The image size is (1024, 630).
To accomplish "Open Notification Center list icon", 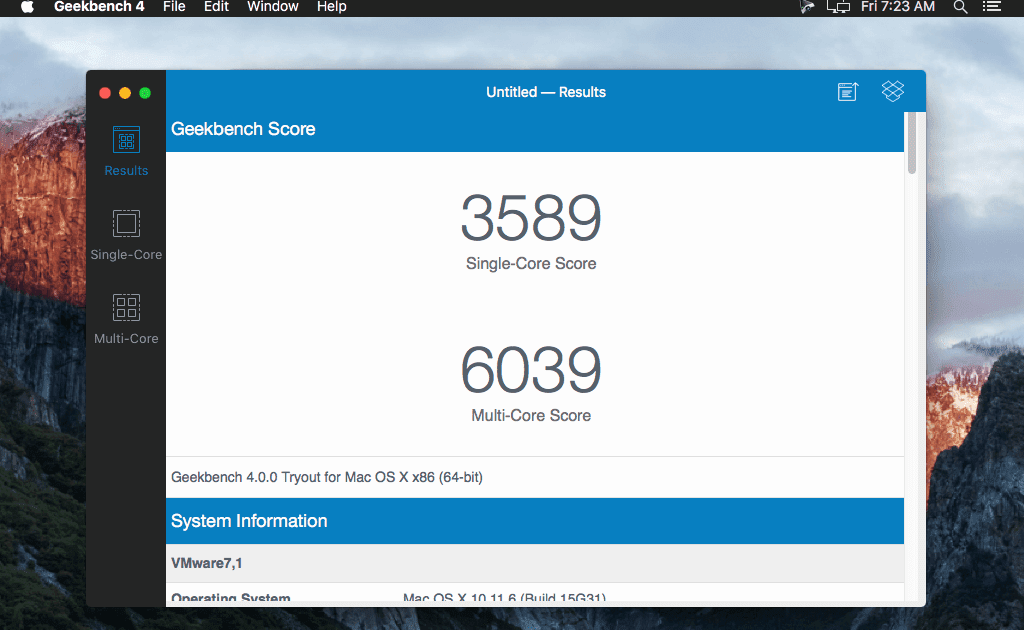I will click(992, 7).
